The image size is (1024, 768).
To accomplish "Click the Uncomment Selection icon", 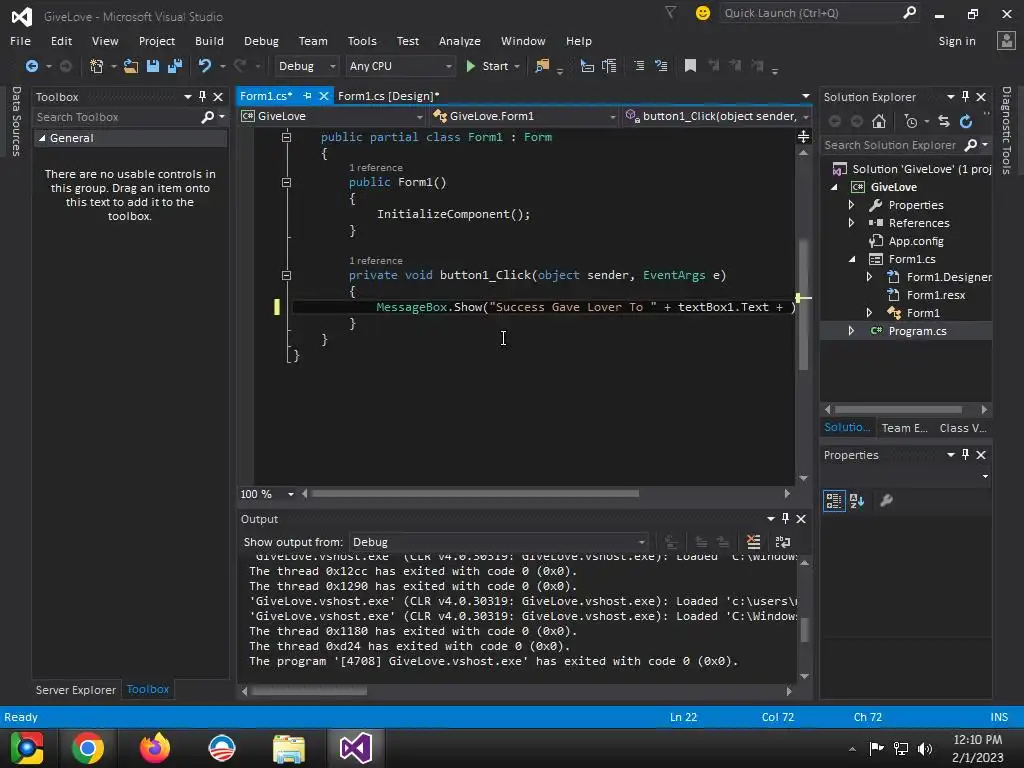I will 661,66.
